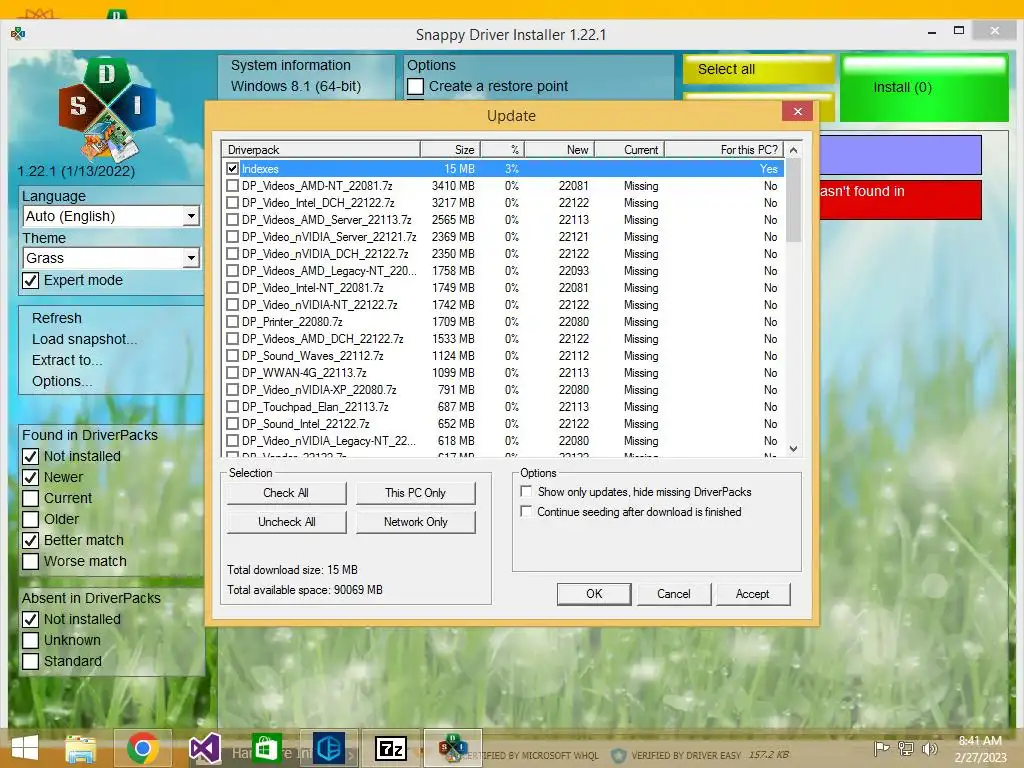Click the Network Only button
1024x768 pixels.
tap(415, 522)
